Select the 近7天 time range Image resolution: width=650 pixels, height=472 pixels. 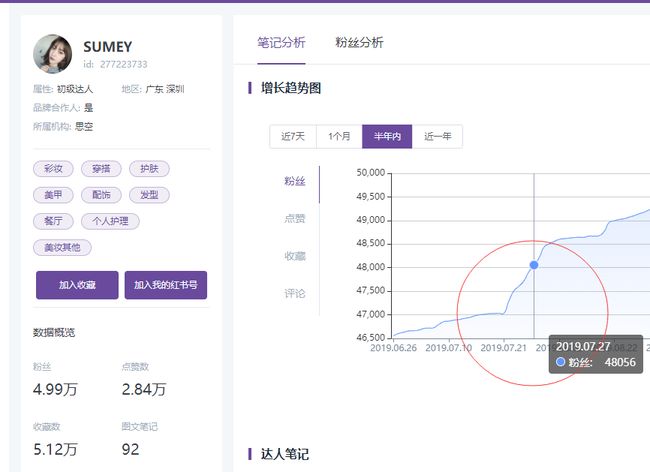[x=293, y=136]
